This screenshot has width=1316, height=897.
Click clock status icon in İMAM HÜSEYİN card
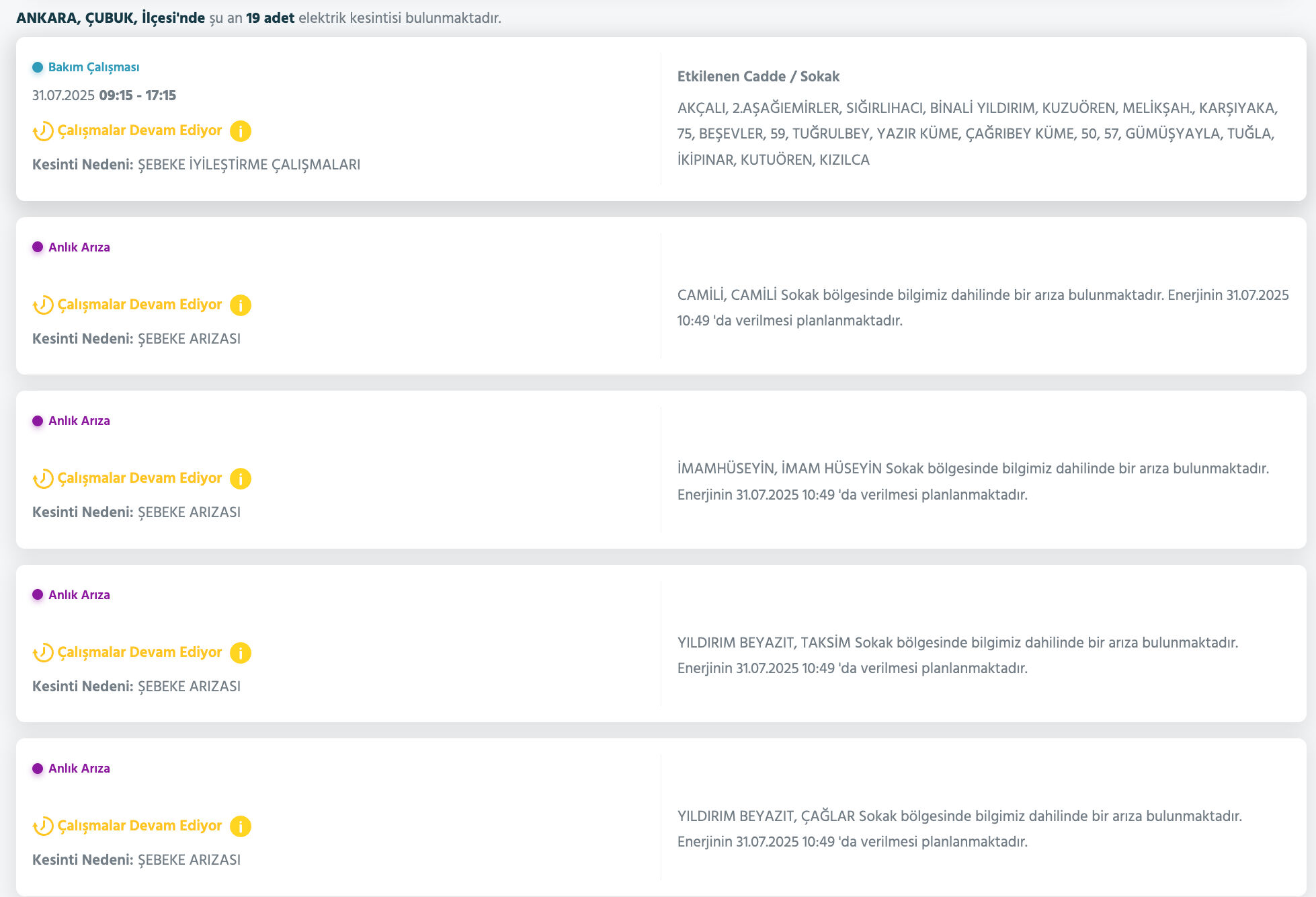43,479
